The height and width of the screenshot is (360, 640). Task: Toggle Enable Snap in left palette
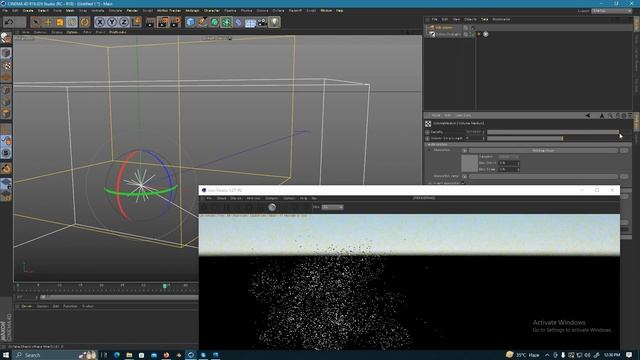click(x=6, y=168)
